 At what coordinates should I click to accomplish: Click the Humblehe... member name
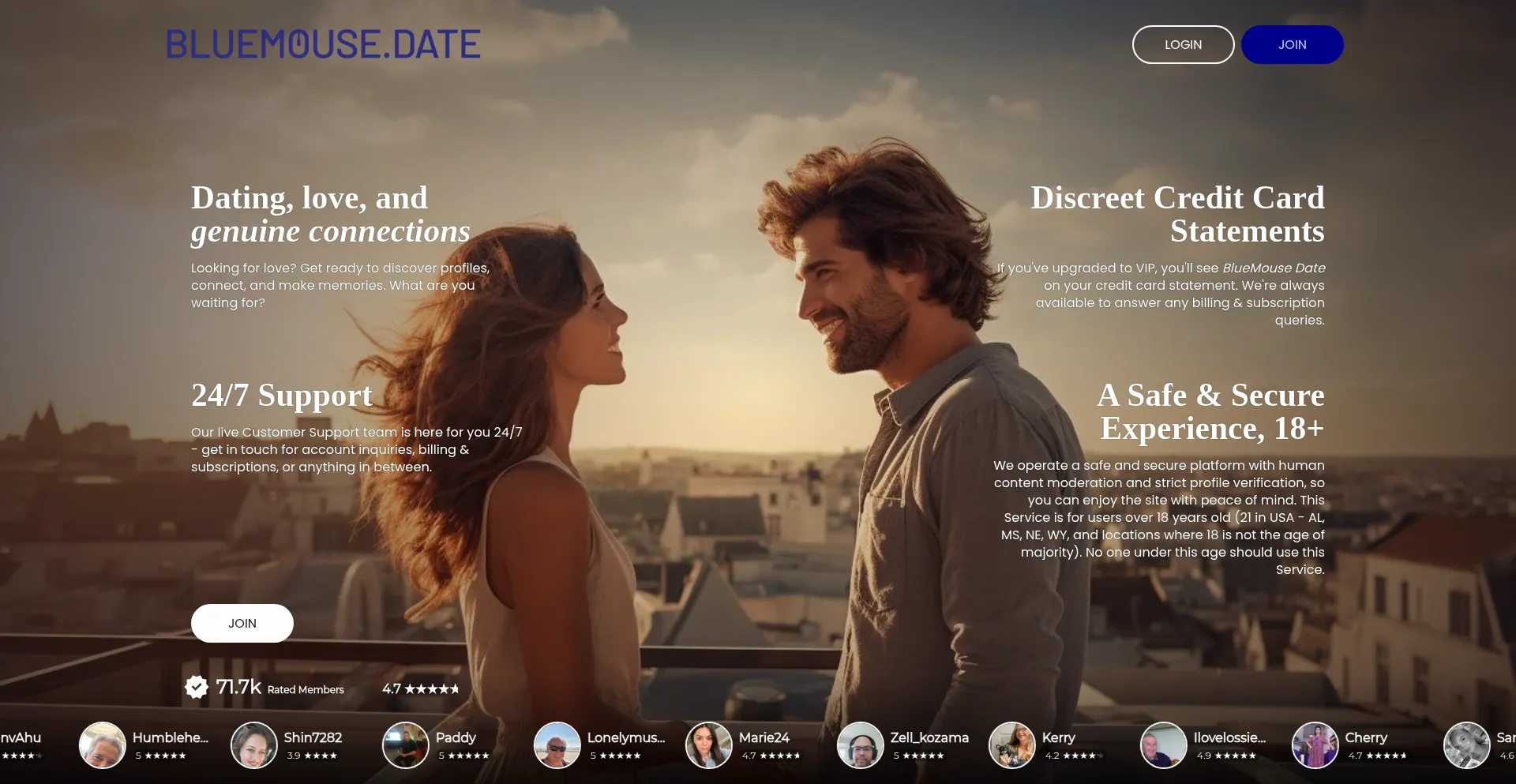point(171,737)
